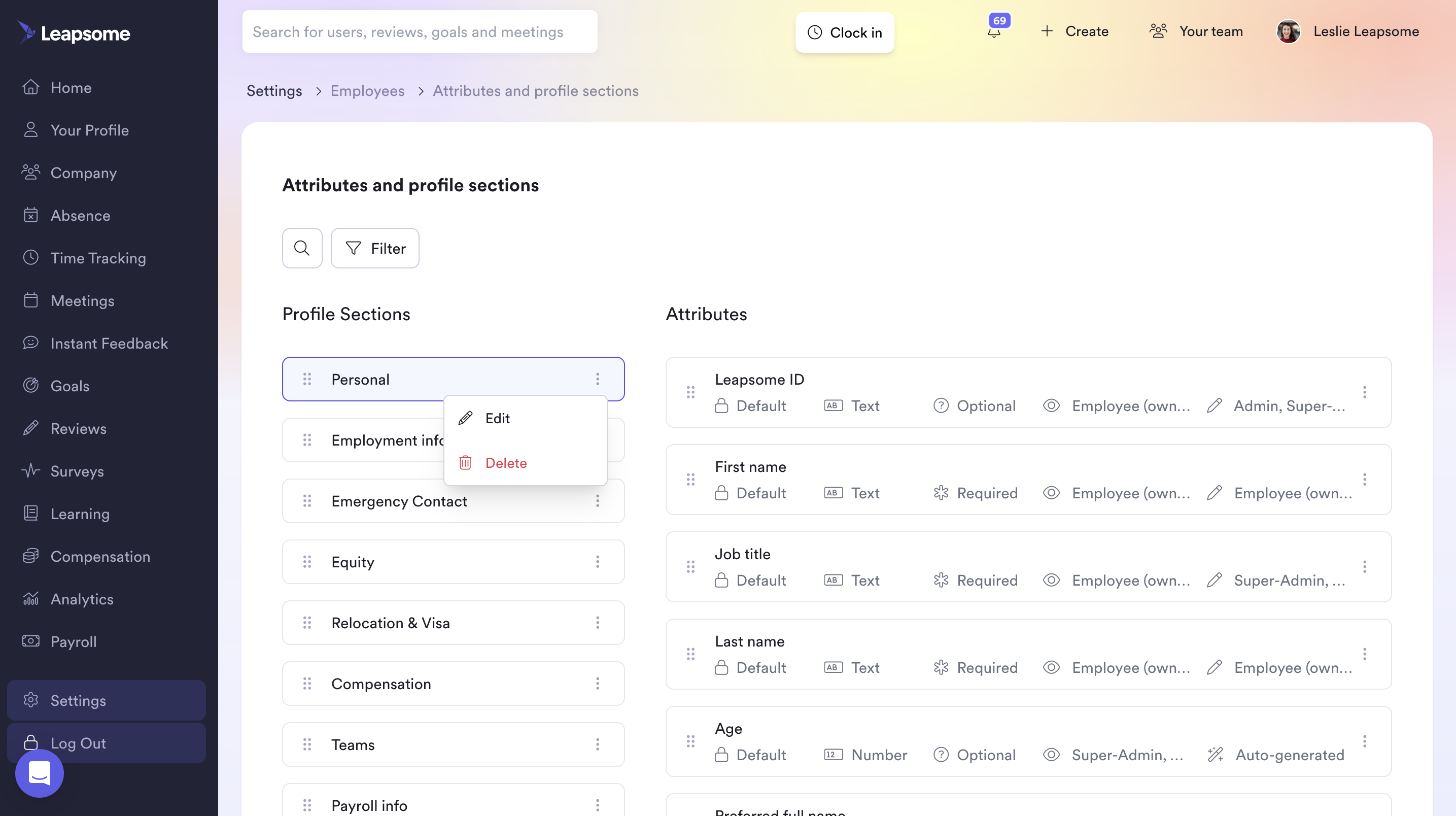Grab the drag handle for Equity section
Screen dimensions: 1456x816
[307, 562]
